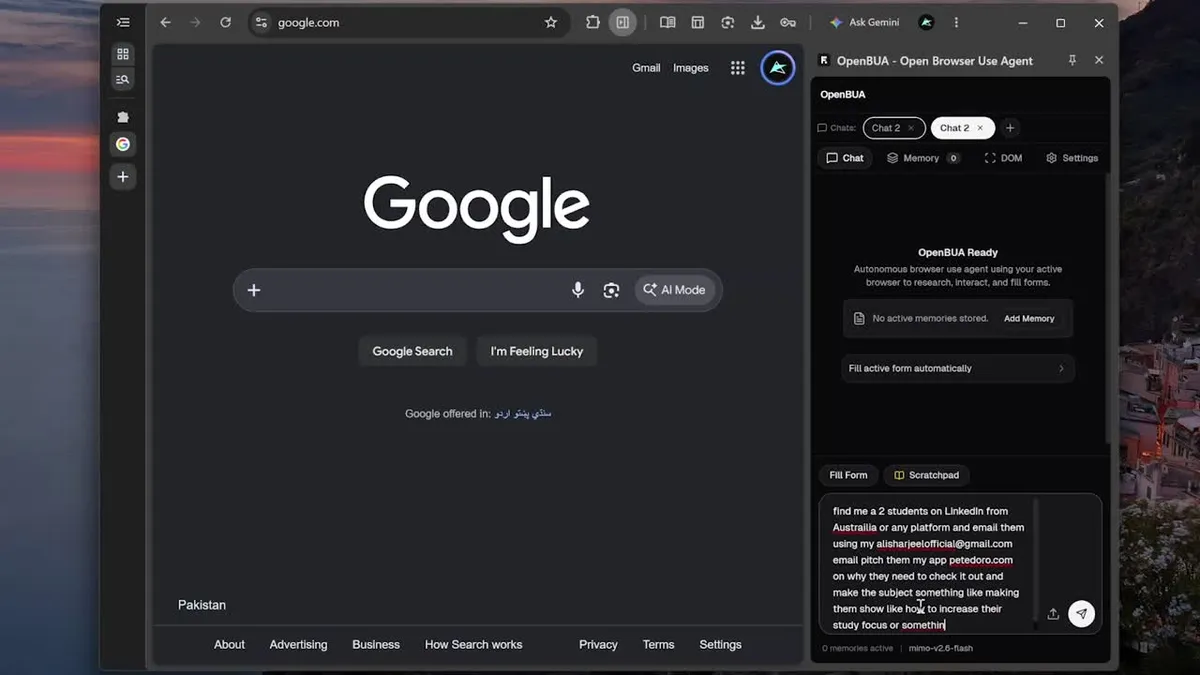
Task: Open the About footer link
Action: 229,644
